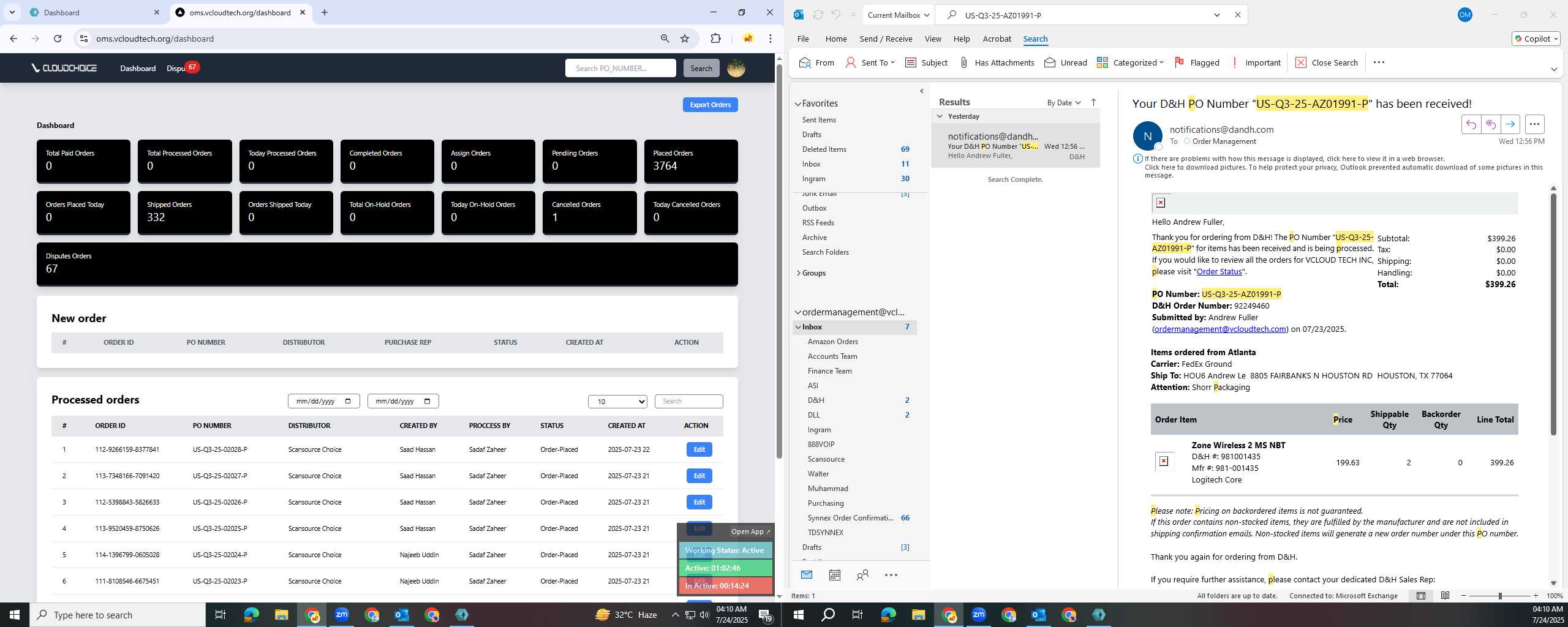This screenshot has height=627, width=1568.
Task: Filter search by From sender
Action: click(816, 62)
